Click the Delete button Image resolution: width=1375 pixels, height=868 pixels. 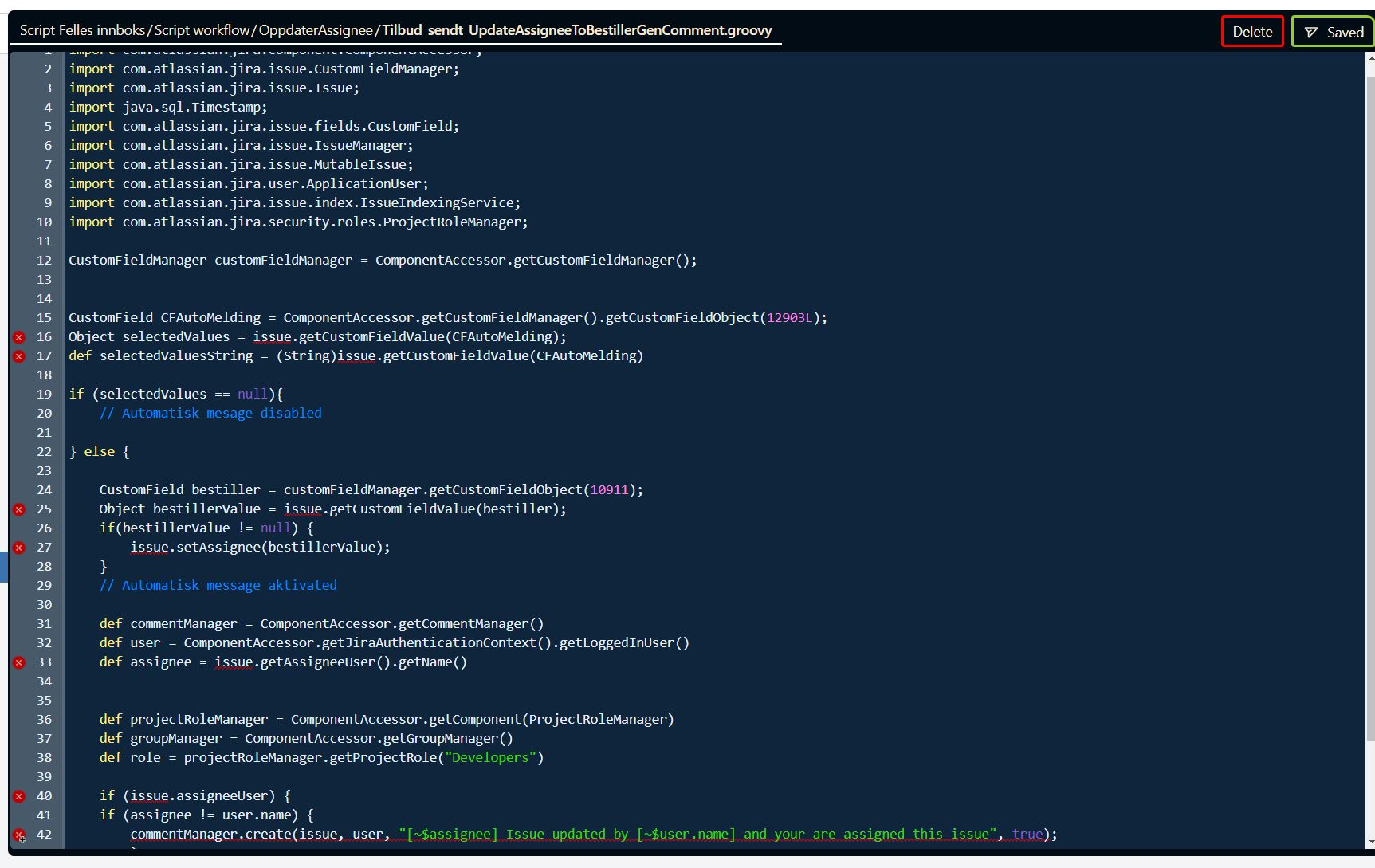coord(1252,32)
